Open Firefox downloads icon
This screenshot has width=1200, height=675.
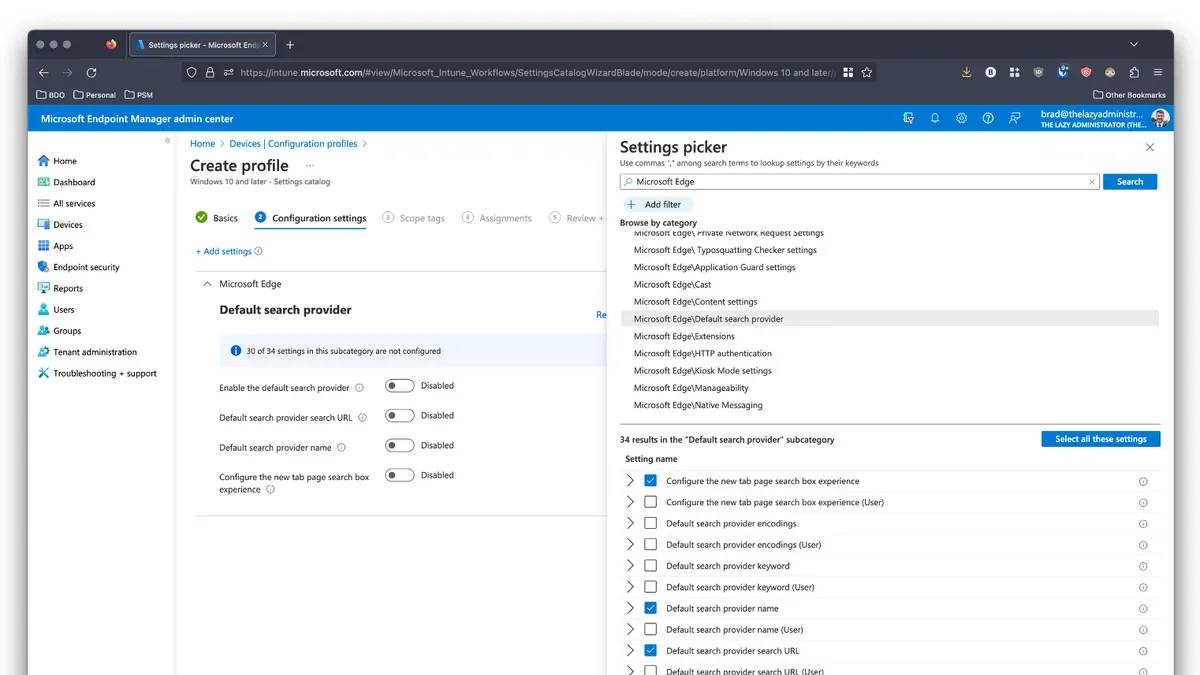tap(966, 72)
